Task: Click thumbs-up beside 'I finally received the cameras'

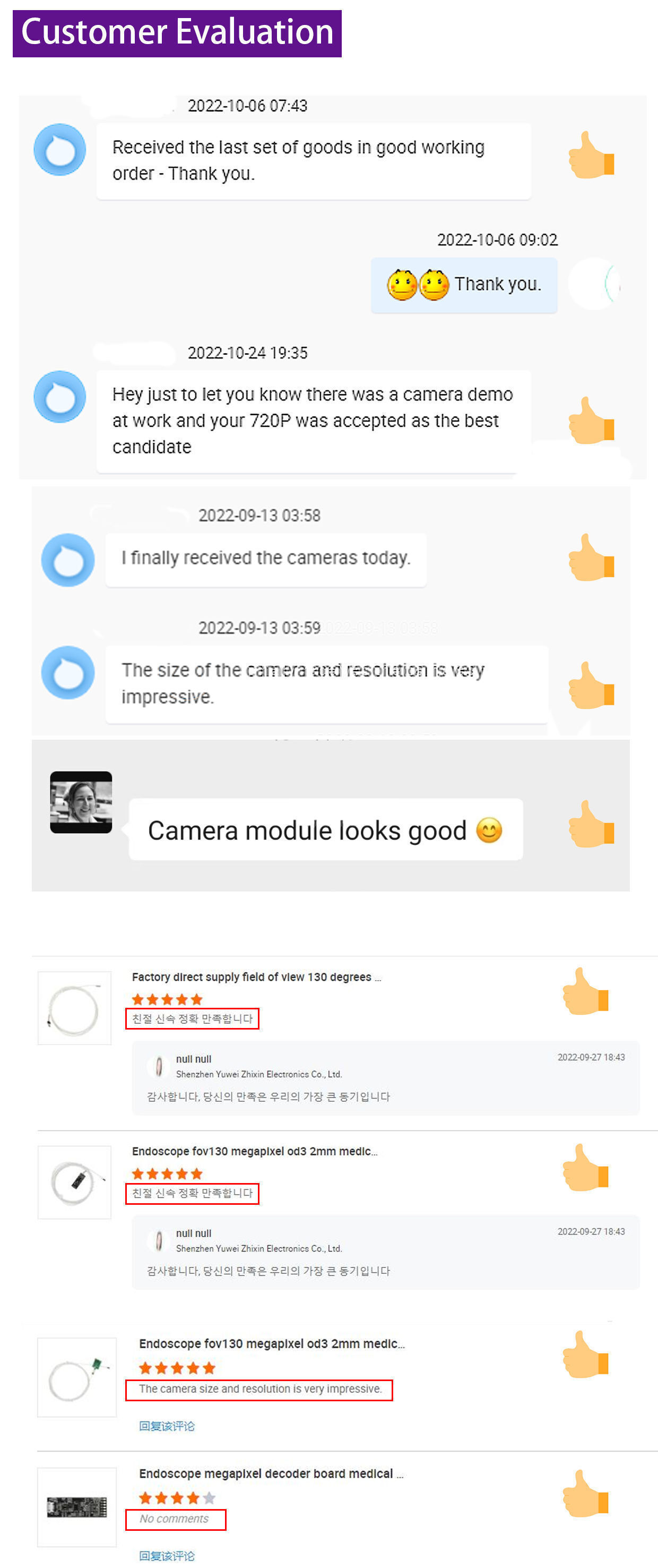Action: coord(591,558)
